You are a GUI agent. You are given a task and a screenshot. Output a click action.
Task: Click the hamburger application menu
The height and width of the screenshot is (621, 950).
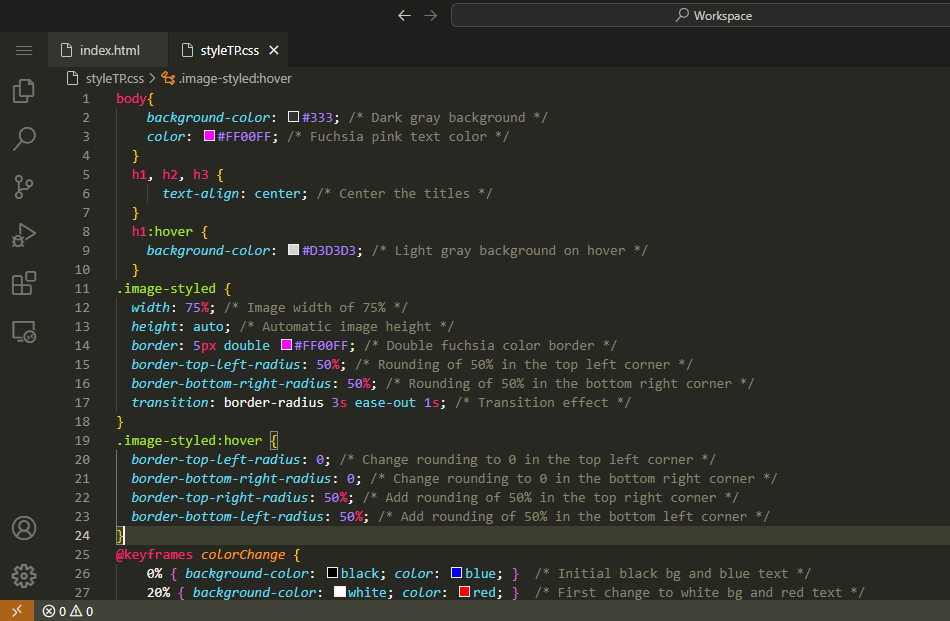[x=24, y=50]
